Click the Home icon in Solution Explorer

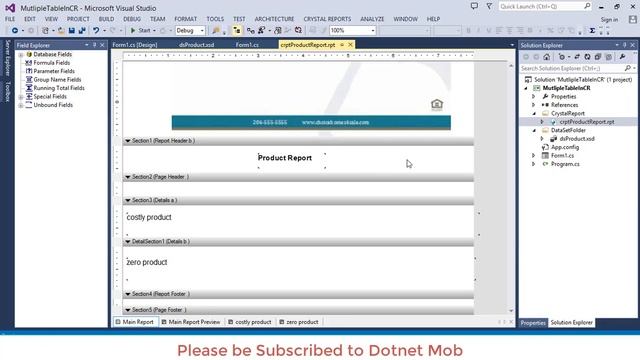coord(547,57)
